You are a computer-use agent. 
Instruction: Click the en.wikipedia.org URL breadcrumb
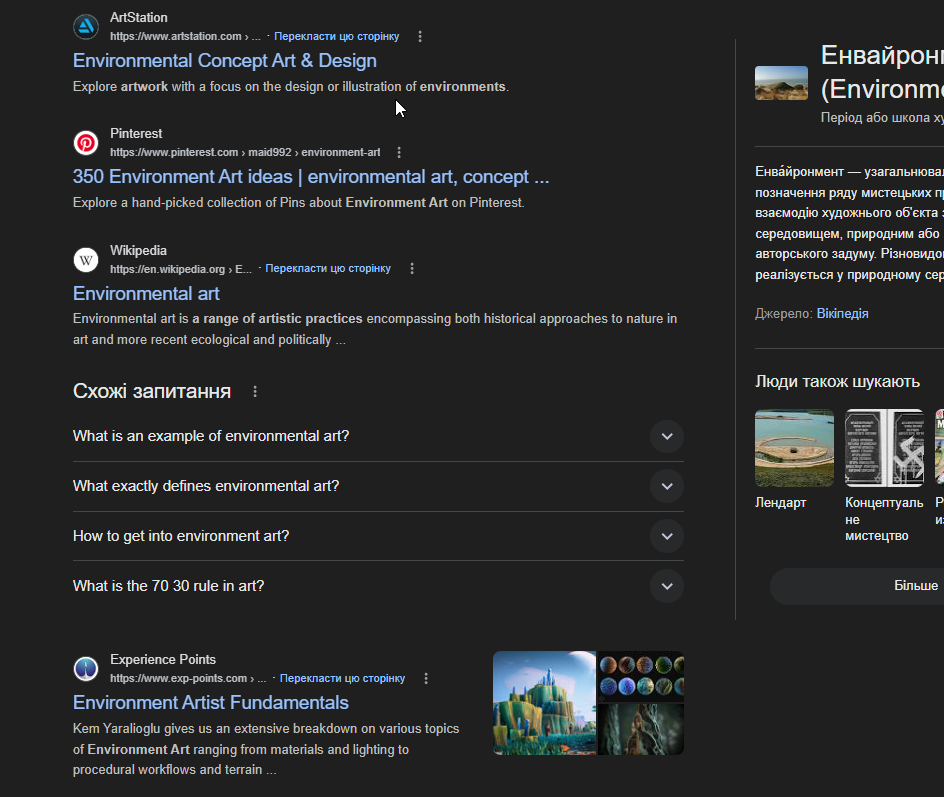point(181,269)
